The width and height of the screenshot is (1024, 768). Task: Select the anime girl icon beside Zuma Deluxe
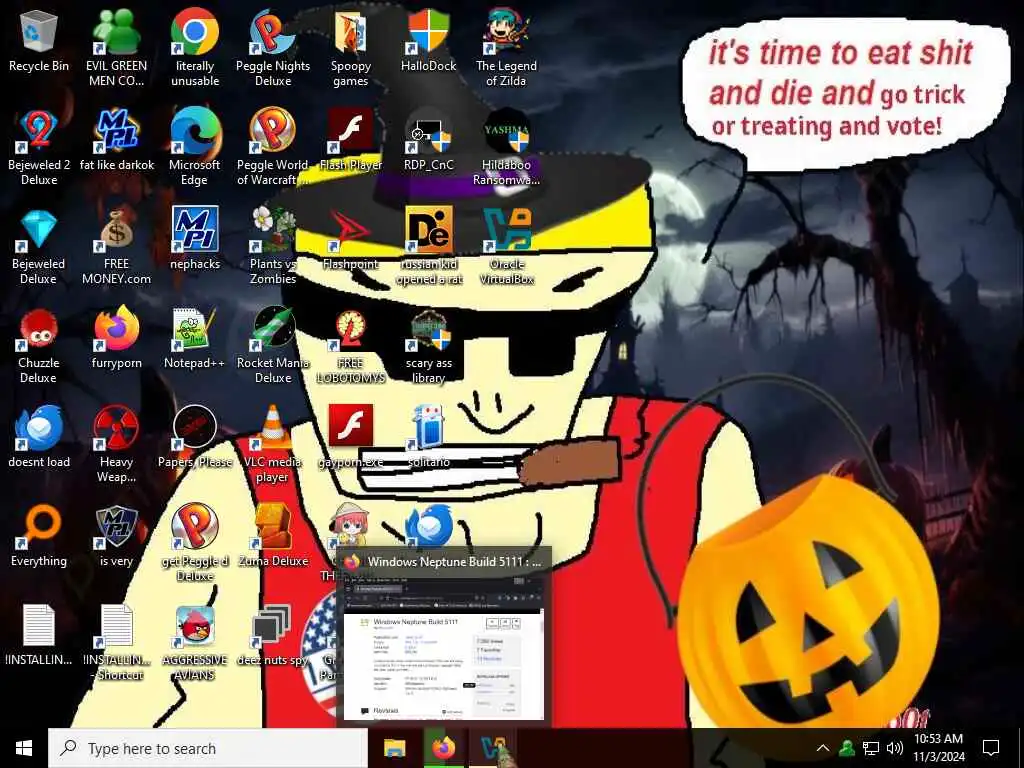coord(349,524)
